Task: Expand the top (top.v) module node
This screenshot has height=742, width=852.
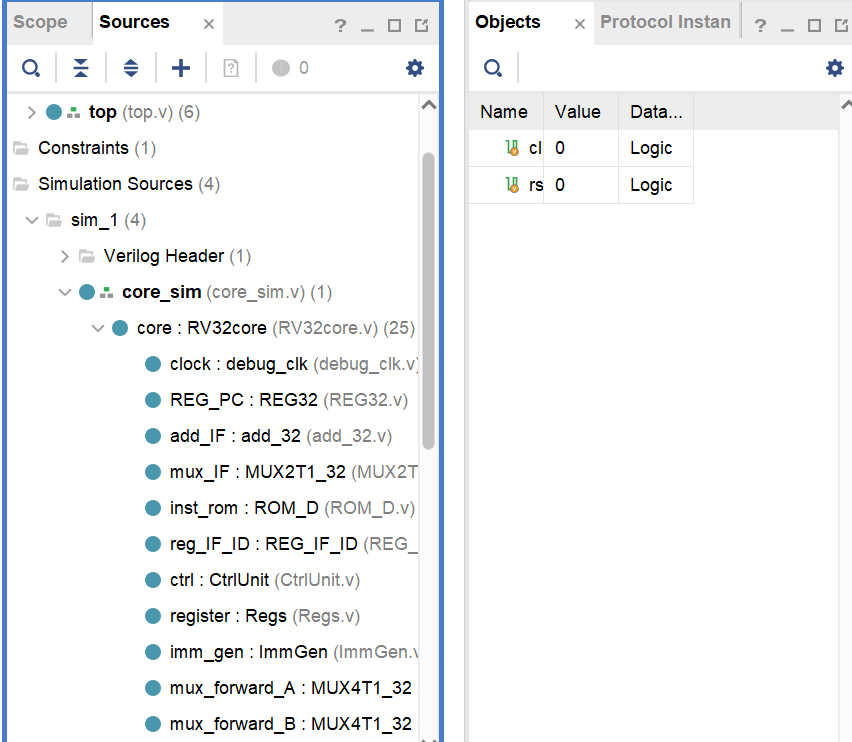Action: click(x=31, y=112)
